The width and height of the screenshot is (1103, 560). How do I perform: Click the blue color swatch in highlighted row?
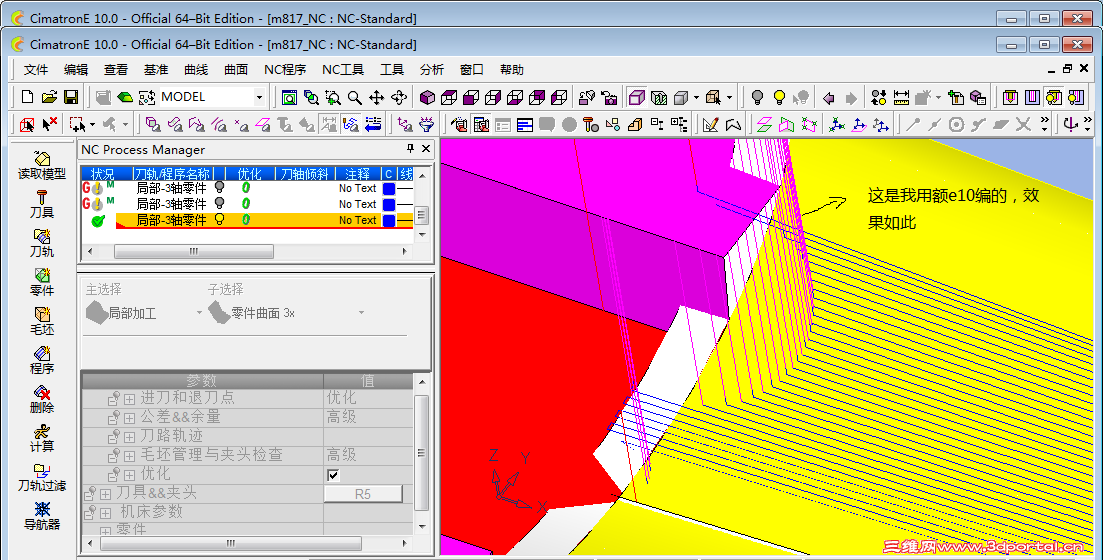point(389,220)
